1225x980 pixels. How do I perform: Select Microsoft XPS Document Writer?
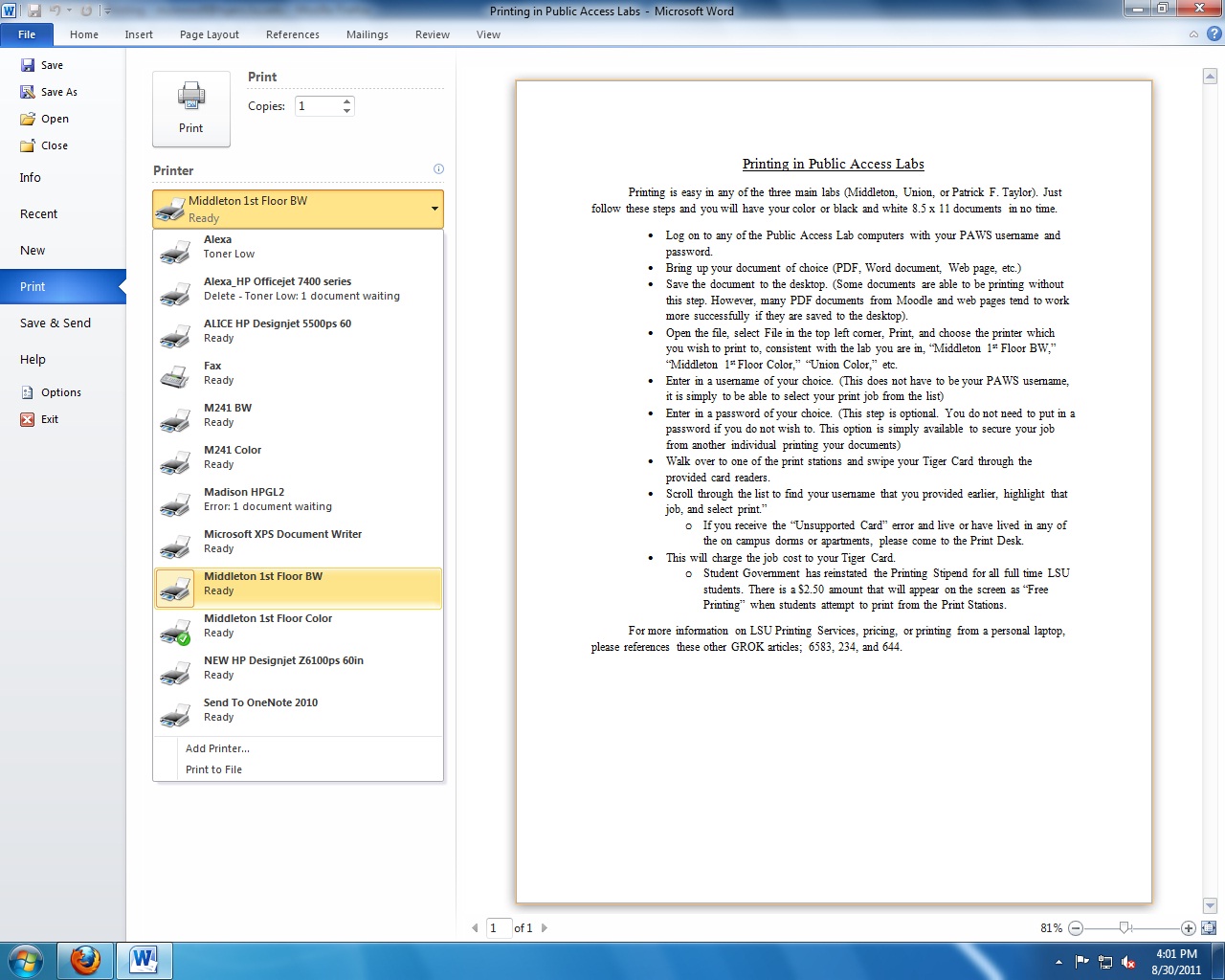pos(298,542)
